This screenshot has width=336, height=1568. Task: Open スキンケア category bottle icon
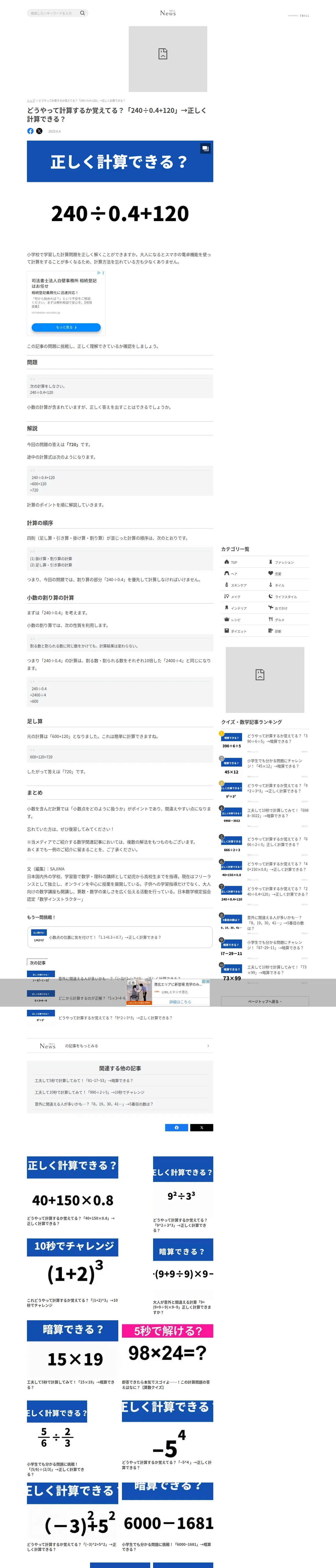pos(227,585)
